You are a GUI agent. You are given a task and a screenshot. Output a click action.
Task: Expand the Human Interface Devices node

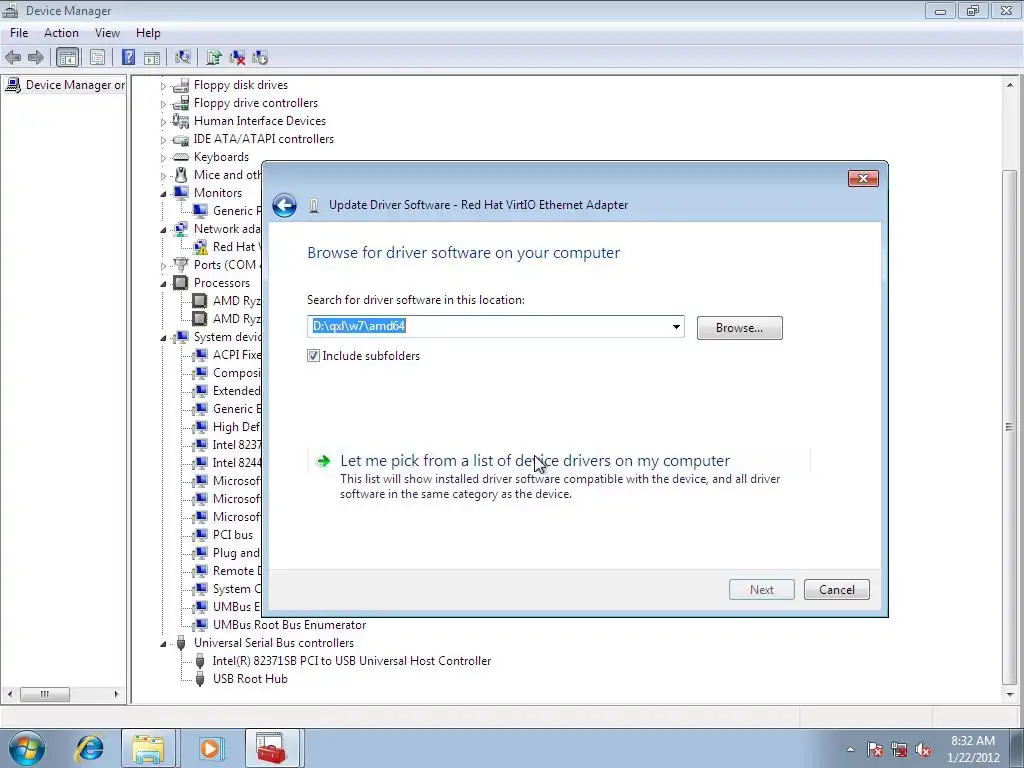[163, 121]
